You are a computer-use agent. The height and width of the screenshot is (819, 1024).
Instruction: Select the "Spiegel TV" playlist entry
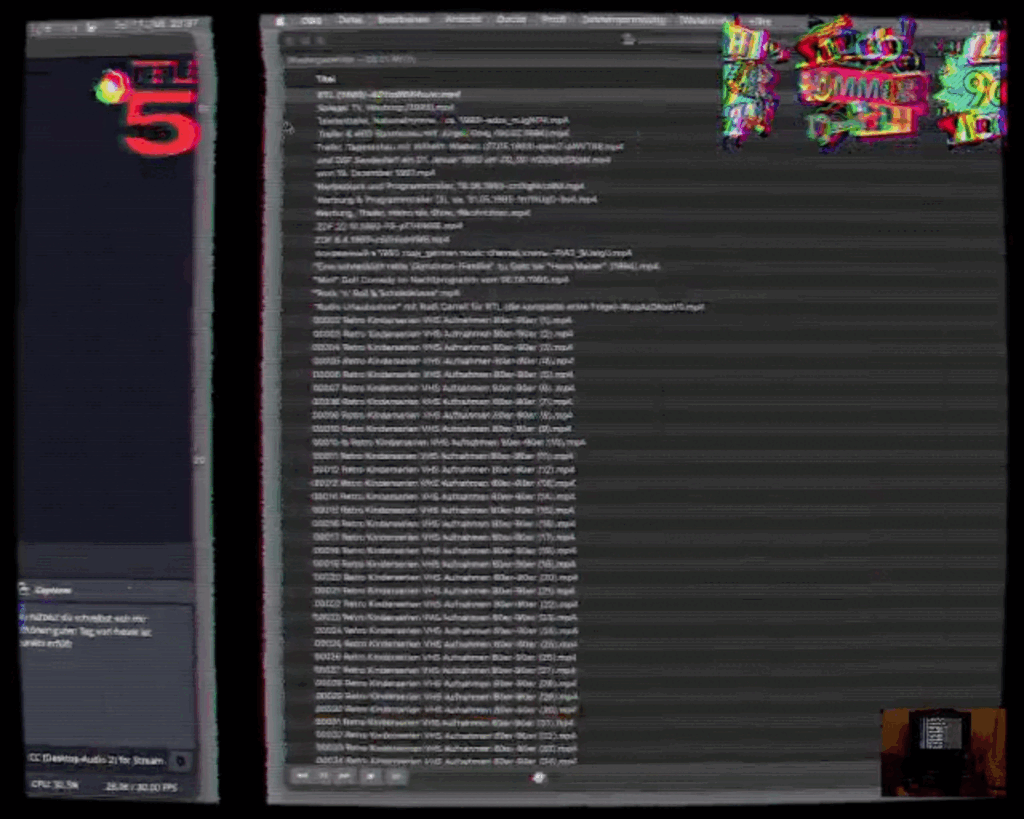385,106
